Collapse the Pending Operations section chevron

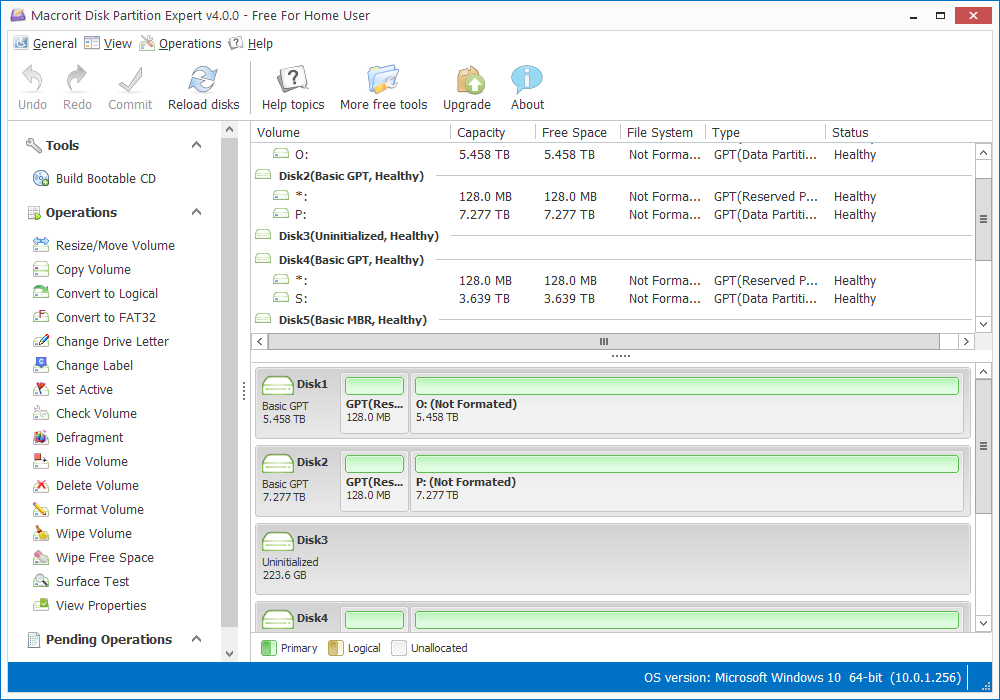196,639
